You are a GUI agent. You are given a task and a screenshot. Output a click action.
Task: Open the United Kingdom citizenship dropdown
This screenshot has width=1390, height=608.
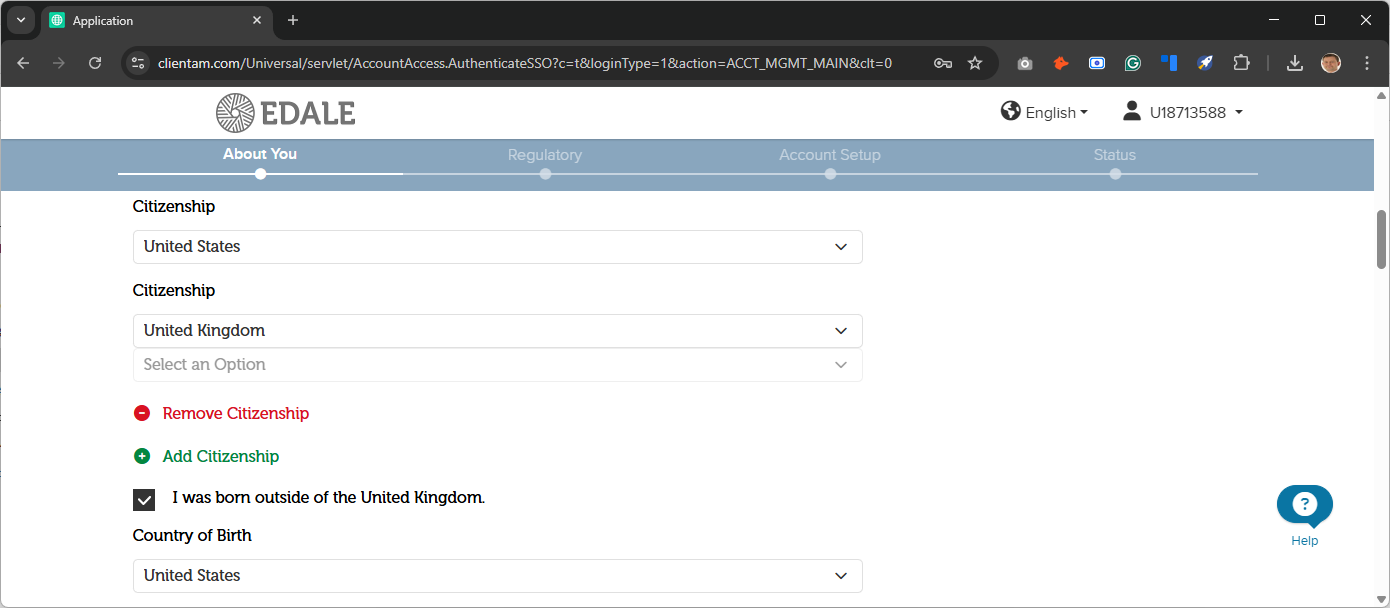coord(497,331)
